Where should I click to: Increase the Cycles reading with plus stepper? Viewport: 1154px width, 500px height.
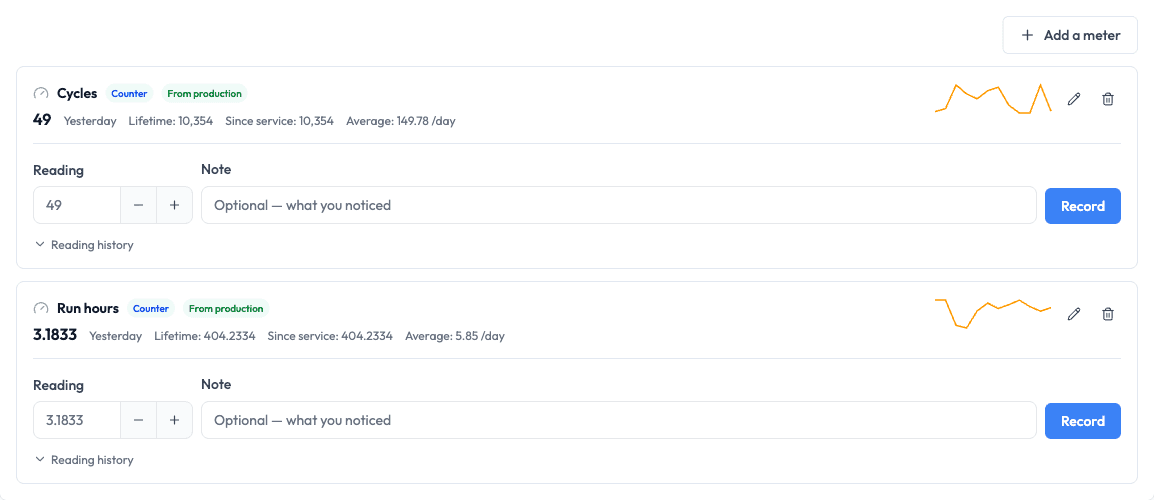[174, 205]
